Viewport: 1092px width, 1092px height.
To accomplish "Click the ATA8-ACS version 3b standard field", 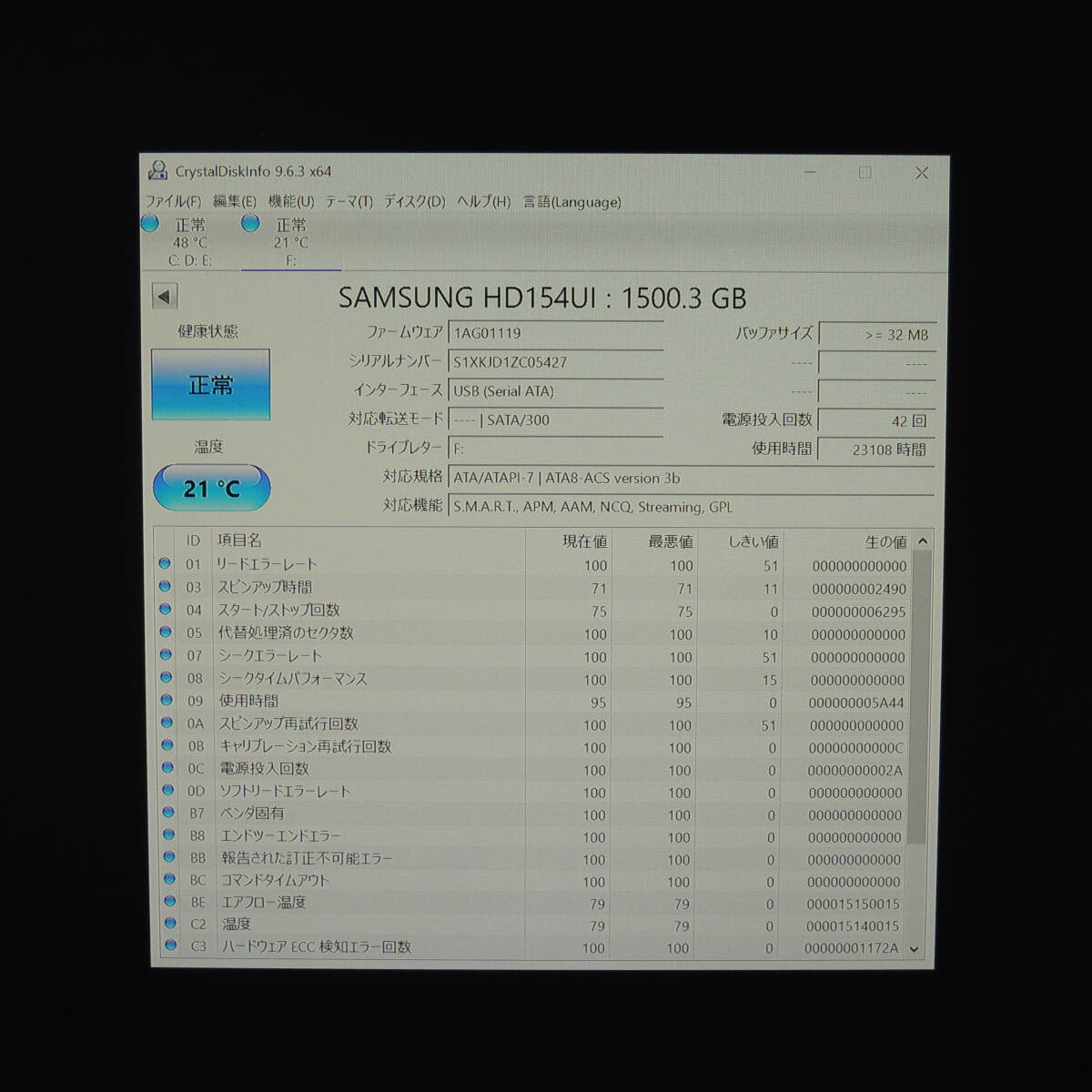I will (x=692, y=478).
